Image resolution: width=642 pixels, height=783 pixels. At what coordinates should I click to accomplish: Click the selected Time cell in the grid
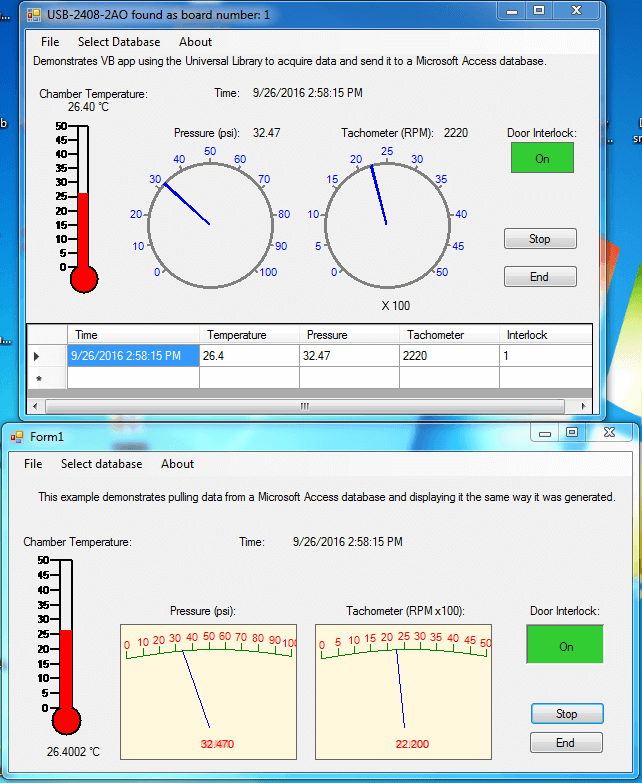pos(132,356)
